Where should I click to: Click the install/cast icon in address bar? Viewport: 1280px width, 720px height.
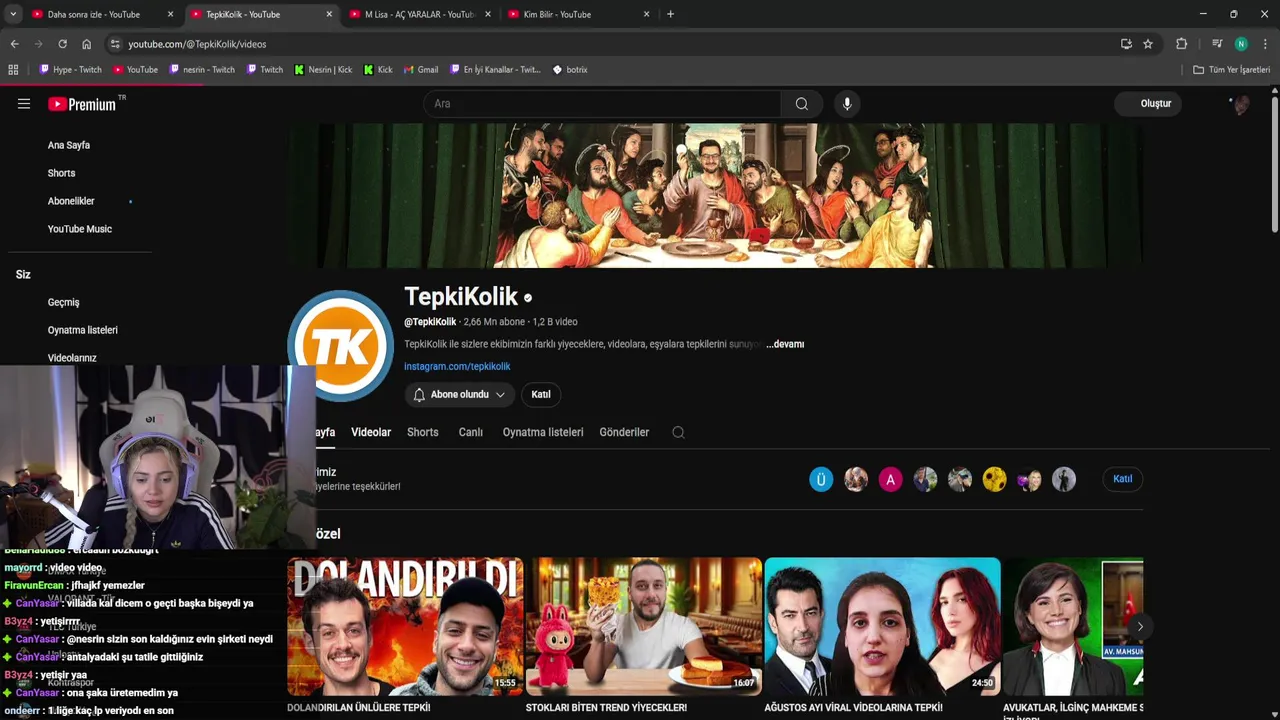click(1126, 44)
